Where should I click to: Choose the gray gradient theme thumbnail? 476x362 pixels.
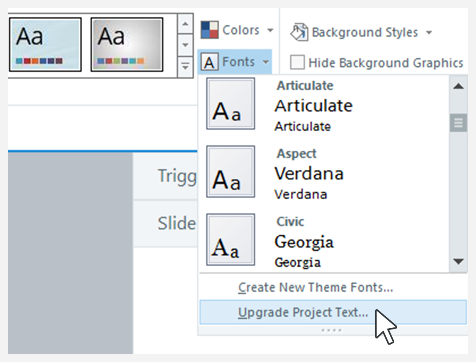click(x=127, y=45)
